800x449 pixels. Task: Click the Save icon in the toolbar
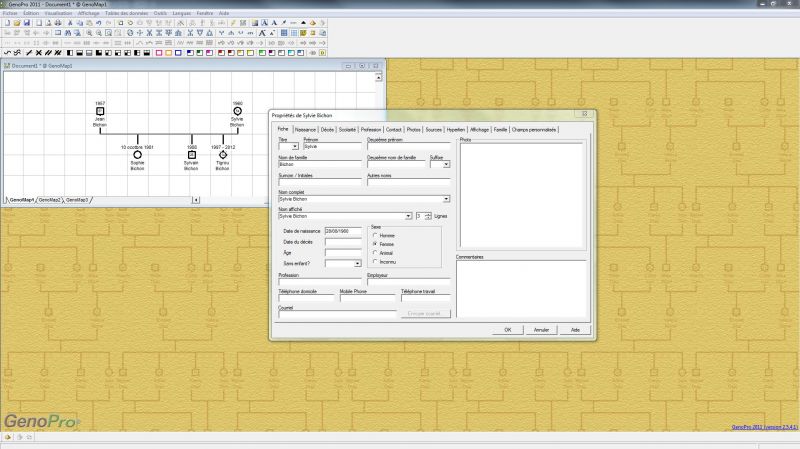coord(27,21)
